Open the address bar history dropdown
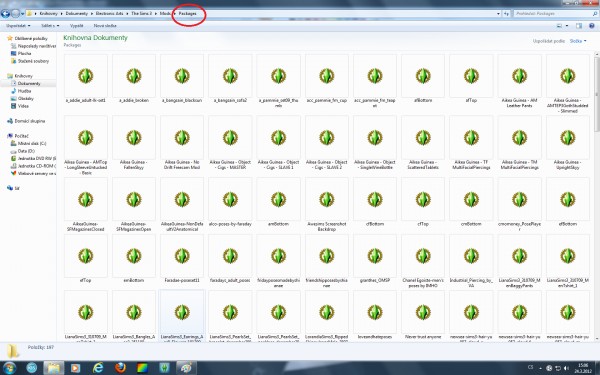The image size is (600, 375). (x=498, y=13)
